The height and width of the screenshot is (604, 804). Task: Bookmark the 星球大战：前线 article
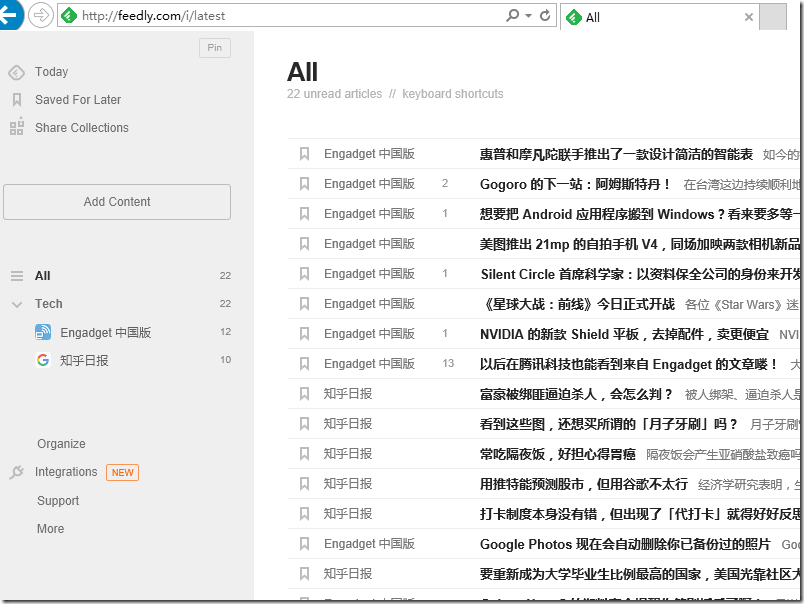pos(305,304)
